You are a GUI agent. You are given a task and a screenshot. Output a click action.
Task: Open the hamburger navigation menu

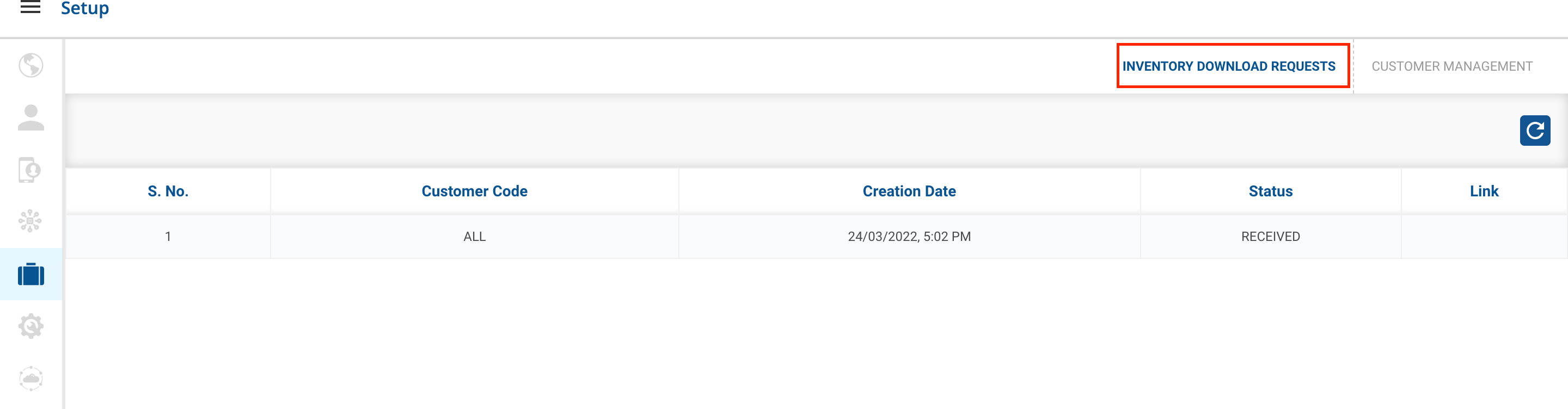point(30,7)
